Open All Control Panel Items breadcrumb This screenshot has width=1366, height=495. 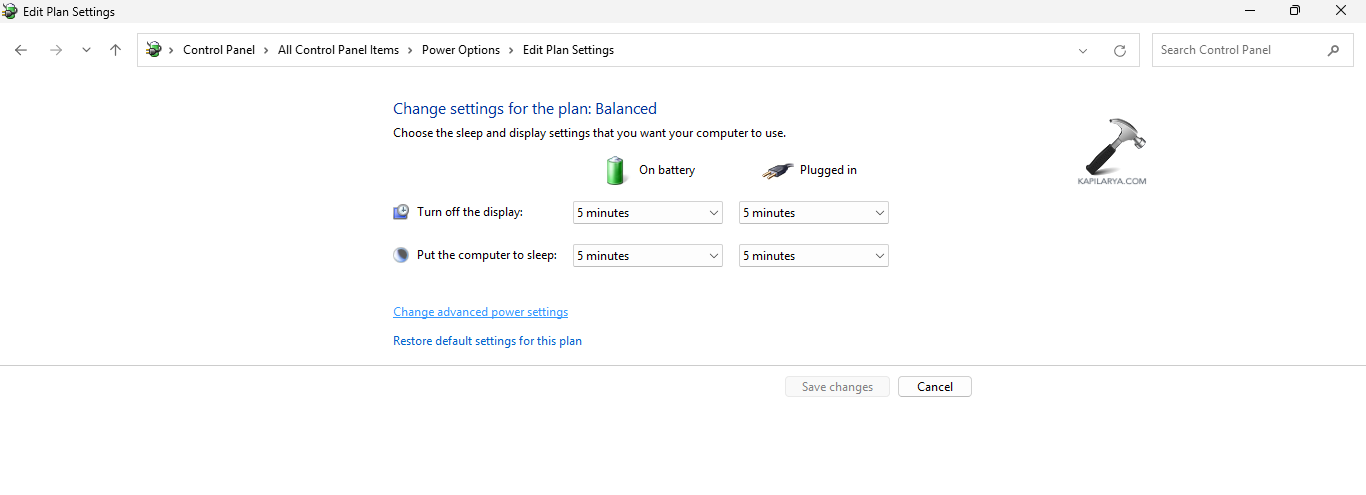338,50
